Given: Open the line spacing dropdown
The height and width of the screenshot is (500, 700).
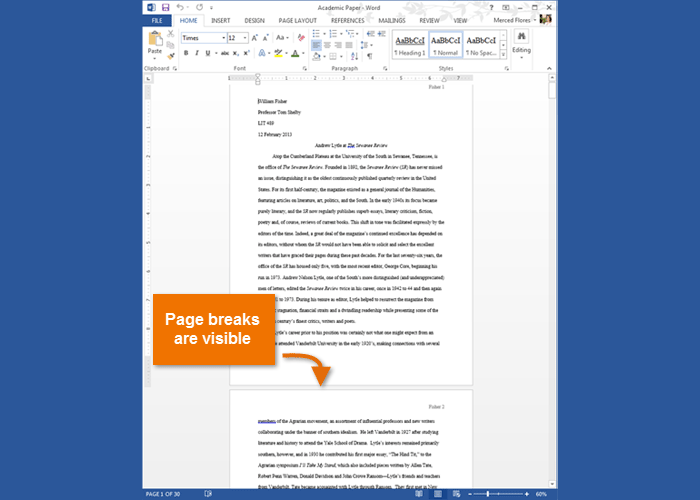Looking at the screenshot, I should pyautogui.click(x=367, y=45).
